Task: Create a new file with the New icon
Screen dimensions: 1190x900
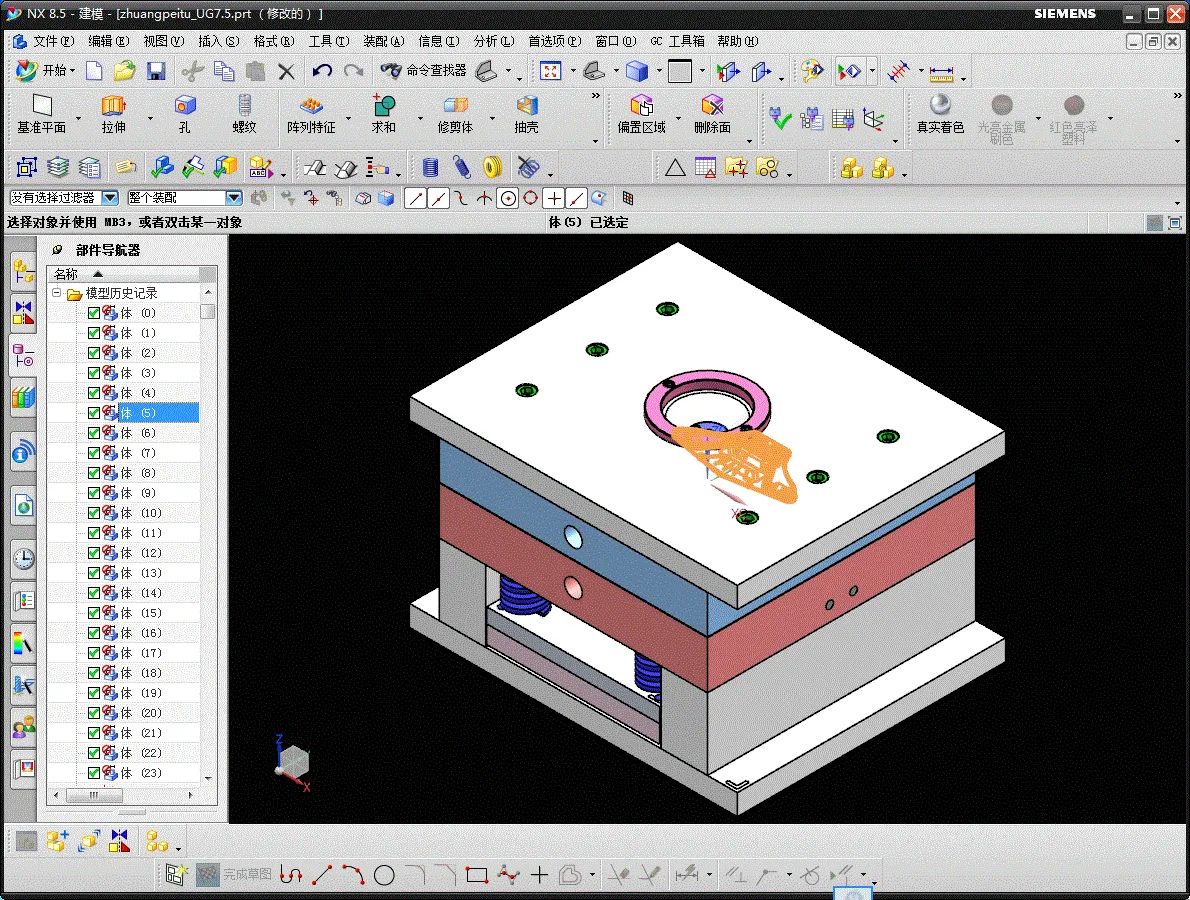Action: pyautogui.click(x=94, y=71)
